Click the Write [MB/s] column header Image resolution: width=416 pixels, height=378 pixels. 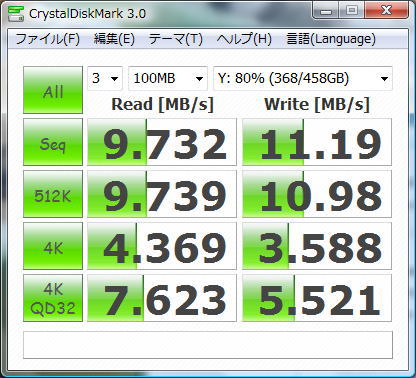coord(317,105)
